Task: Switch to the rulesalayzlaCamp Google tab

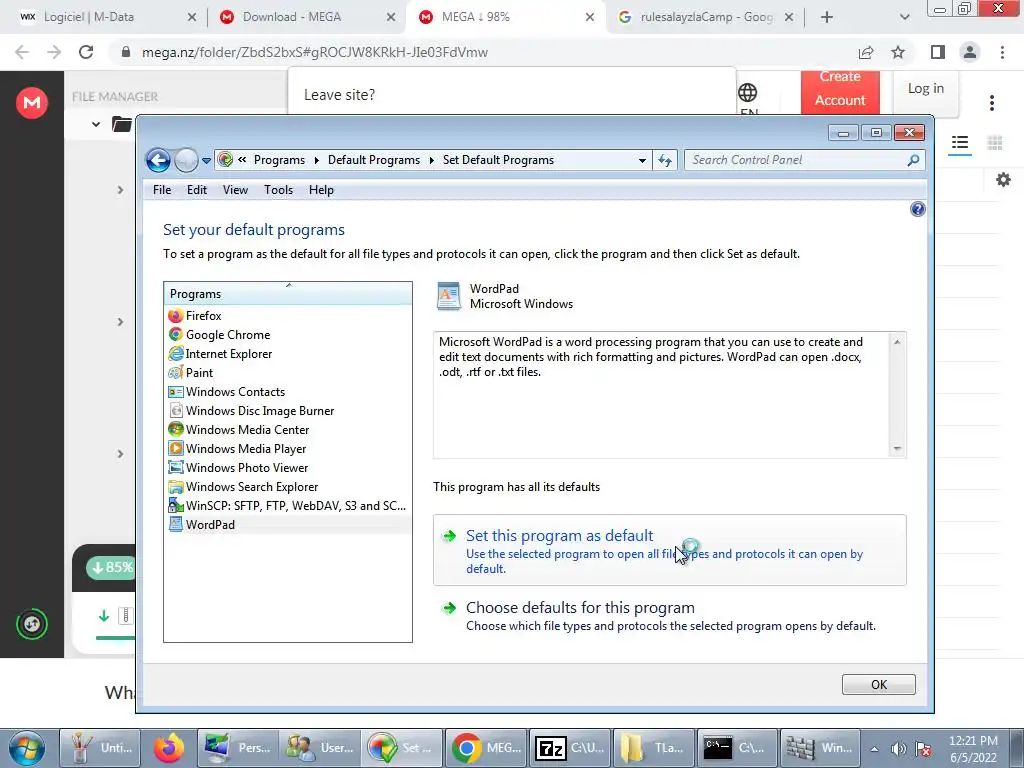Action: coord(703,17)
